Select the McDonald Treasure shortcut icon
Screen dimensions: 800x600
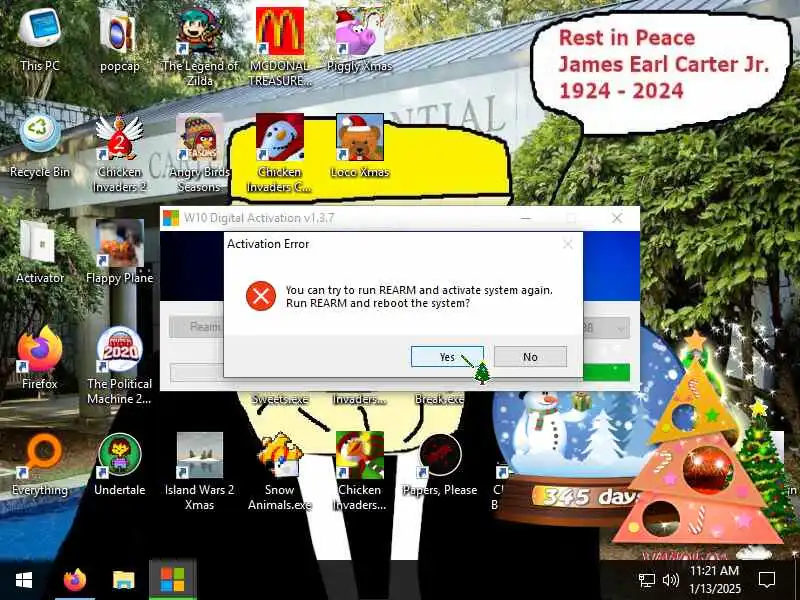(x=280, y=46)
